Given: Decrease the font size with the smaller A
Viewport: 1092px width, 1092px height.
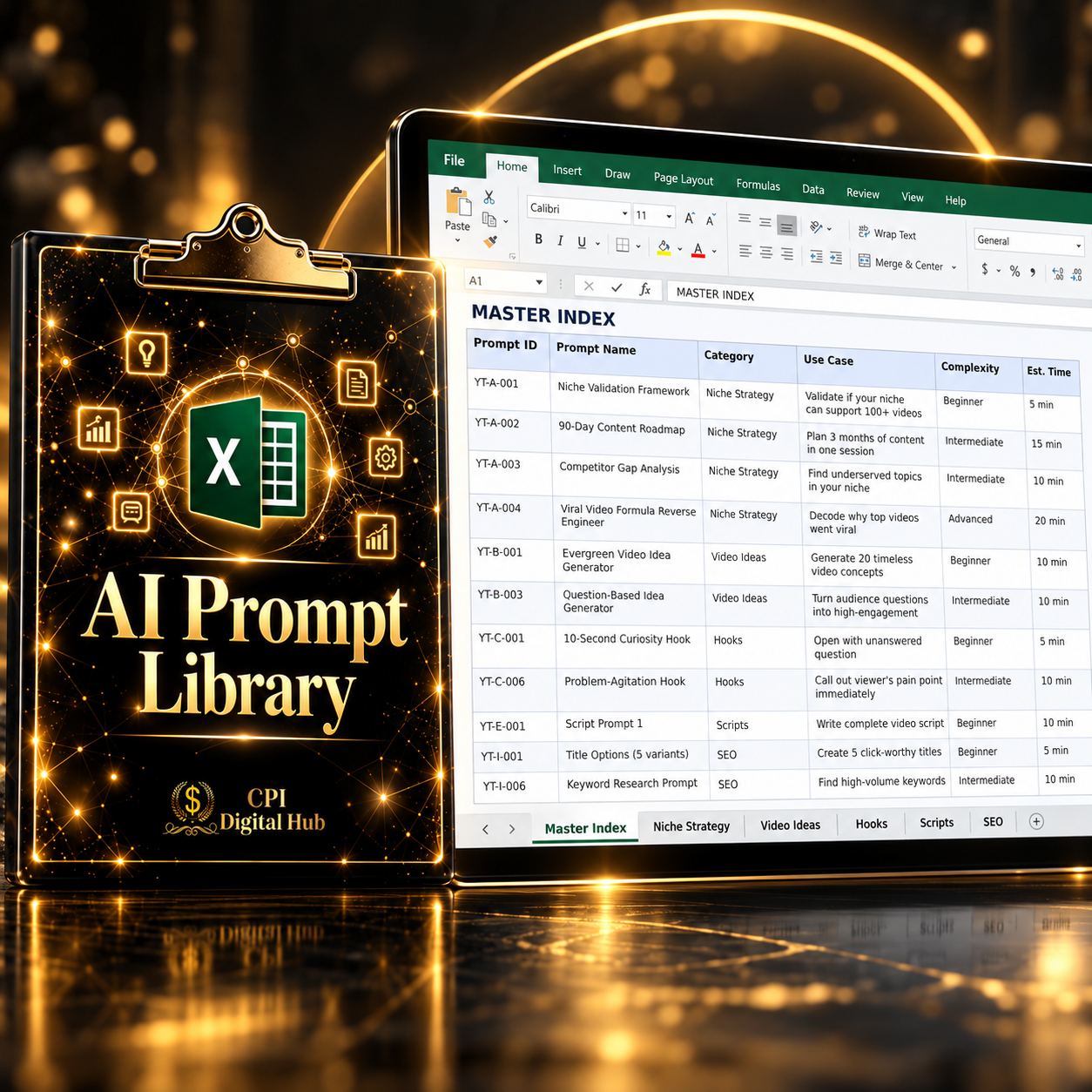Looking at the screenshot, I should click(x=711, y=220).
